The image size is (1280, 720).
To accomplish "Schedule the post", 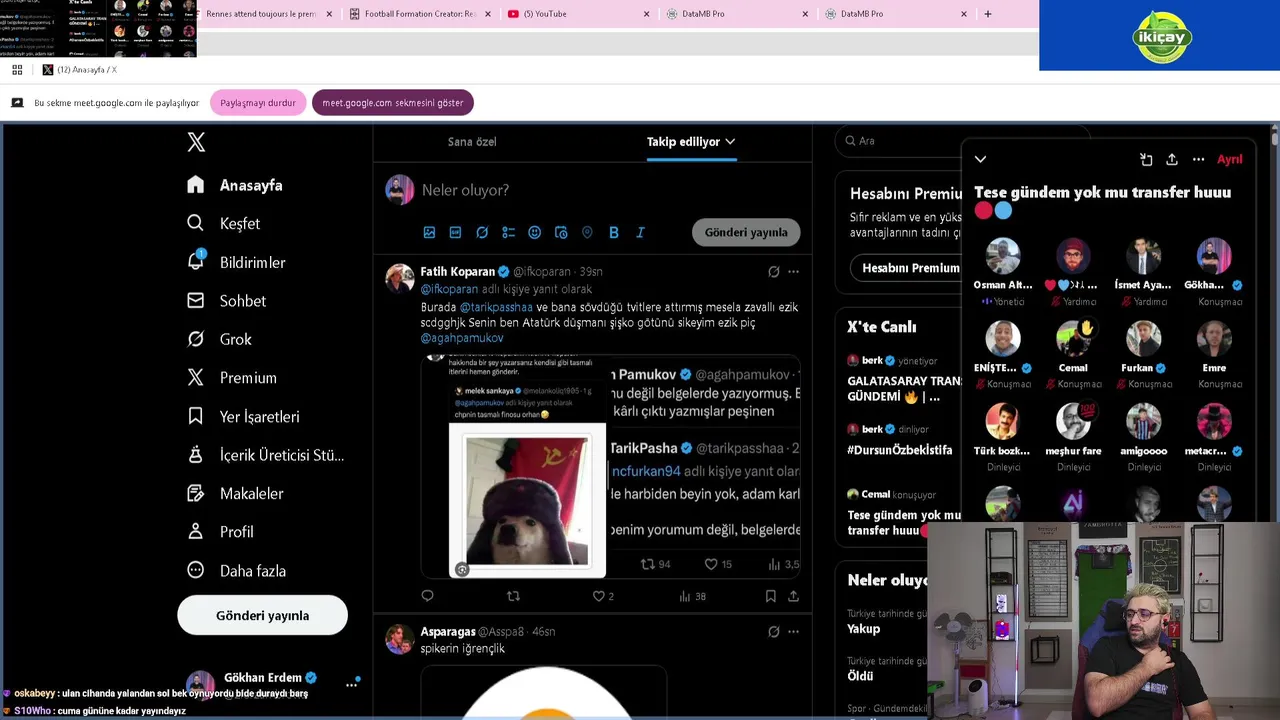I will (x=561, y=232).
